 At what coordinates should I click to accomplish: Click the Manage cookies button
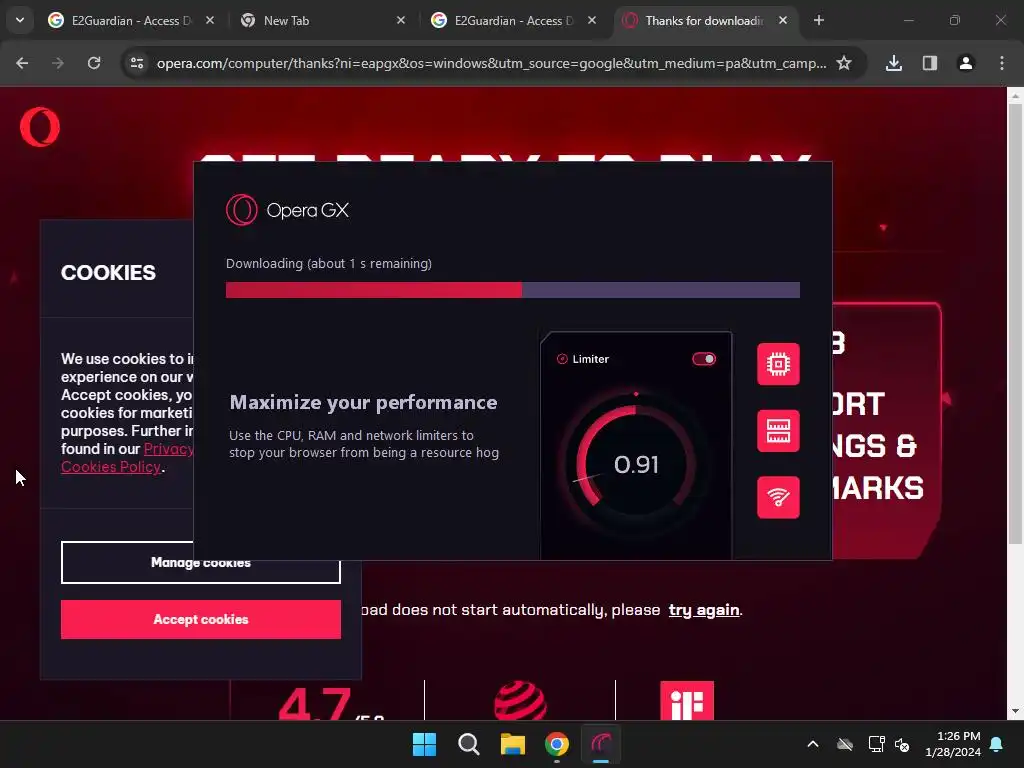pos(200,562)
